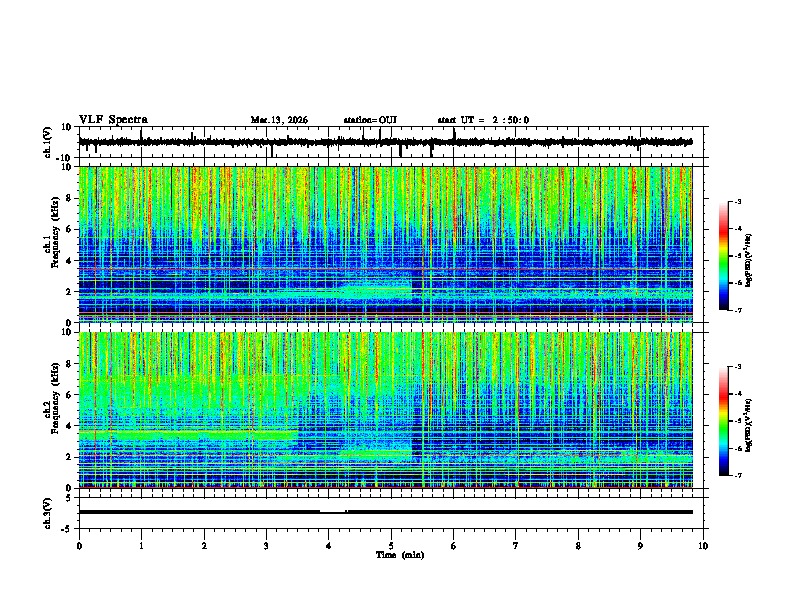Image resolution: width=792 pixels, height=612 pixels.
Task: Click the '10' tick on the time axis
Action: (703, 546)
